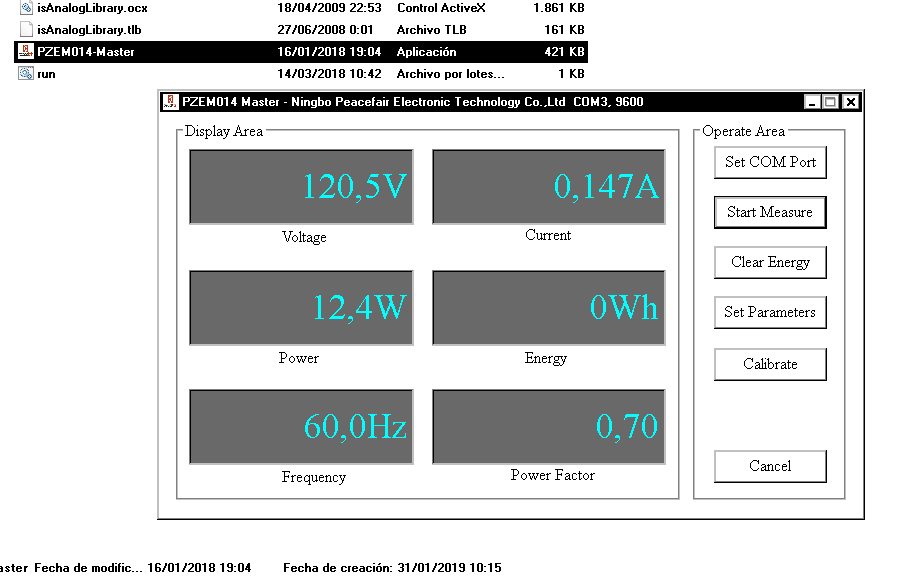Image resolution: width=912 pixels, height=576 pixels.
Task: Click the Archivo TLB type cell
Action: click(x=432, y=30)
